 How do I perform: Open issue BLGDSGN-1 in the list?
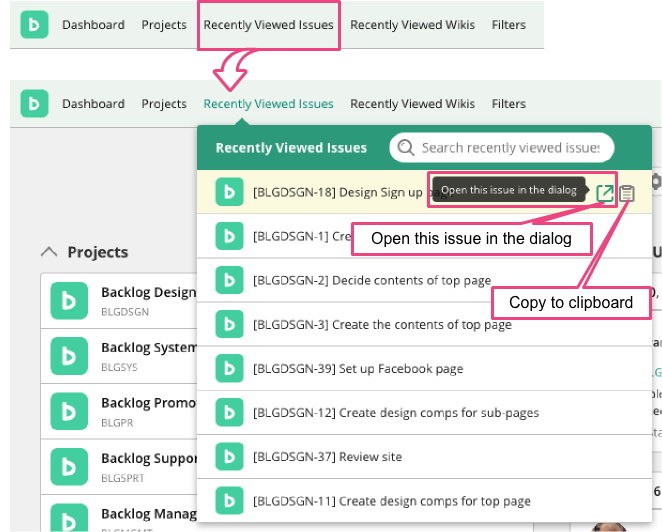[x=302, y=236]
